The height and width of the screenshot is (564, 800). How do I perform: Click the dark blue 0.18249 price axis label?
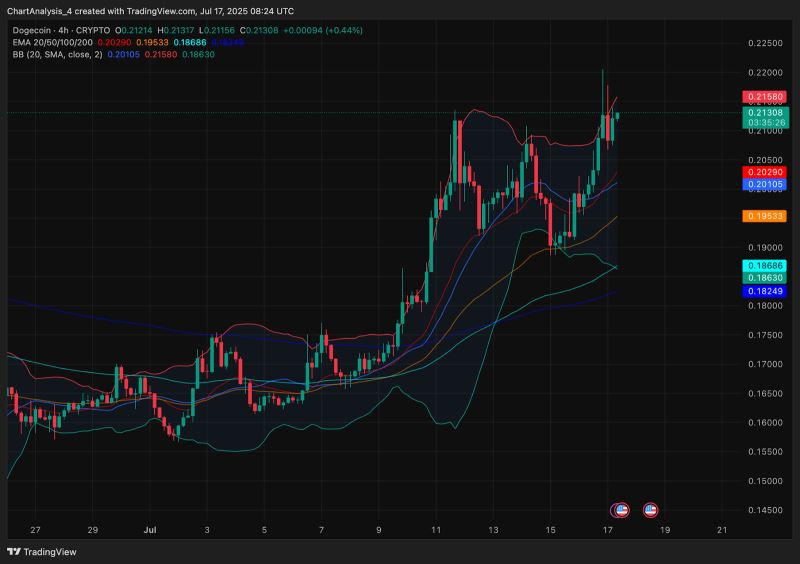pos(764,291)
